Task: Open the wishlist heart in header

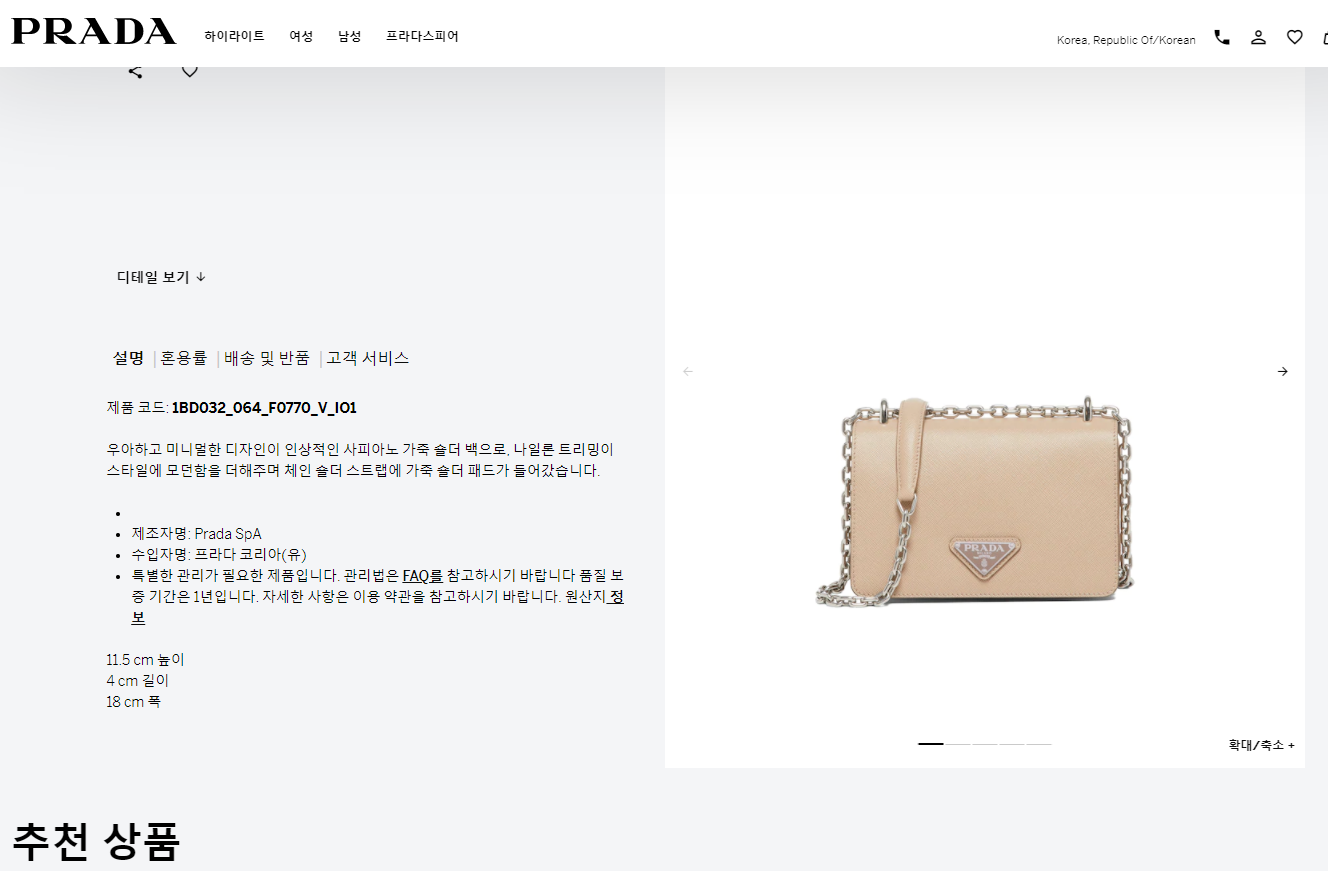Action: 1295,37
